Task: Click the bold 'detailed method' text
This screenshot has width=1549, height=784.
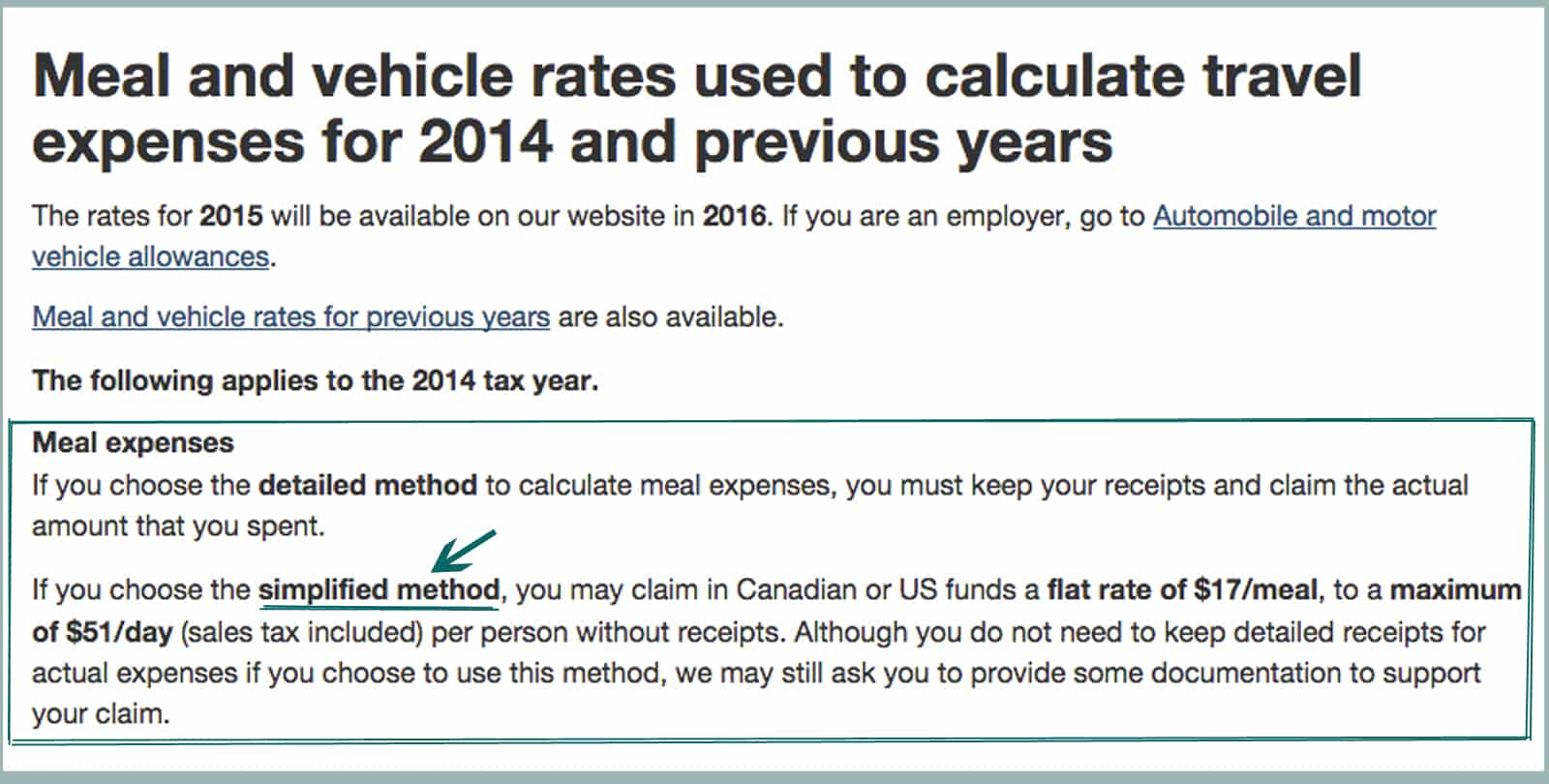Action: pyautogui.click(x=368, y=485)
